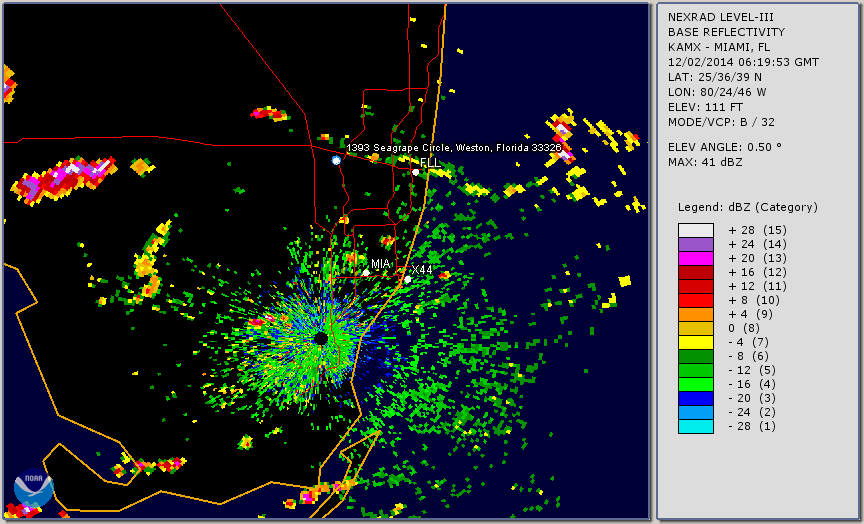Click the '0 (8)' legend label text

[744, 328]
